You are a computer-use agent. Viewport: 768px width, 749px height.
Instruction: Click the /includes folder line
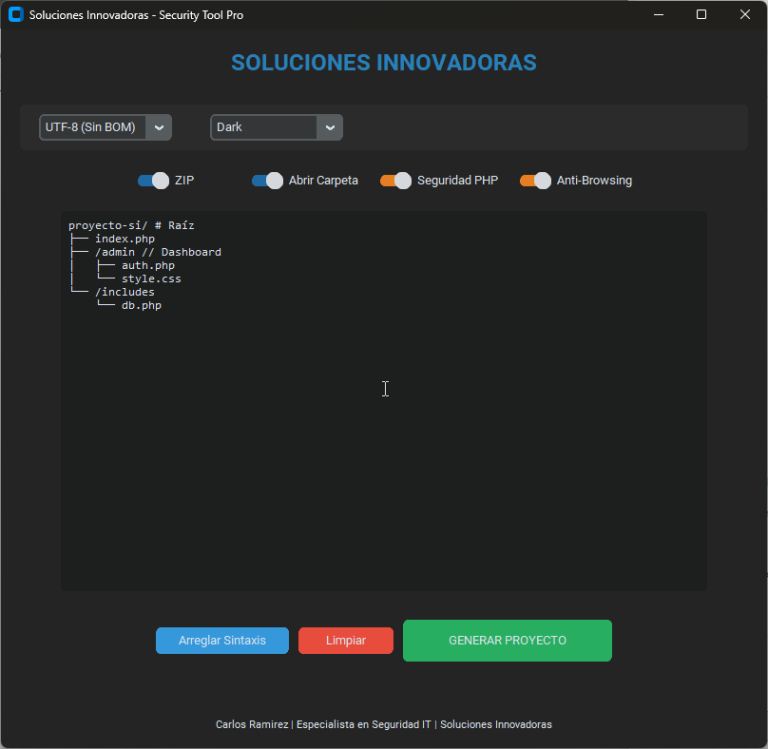point(124,292)
